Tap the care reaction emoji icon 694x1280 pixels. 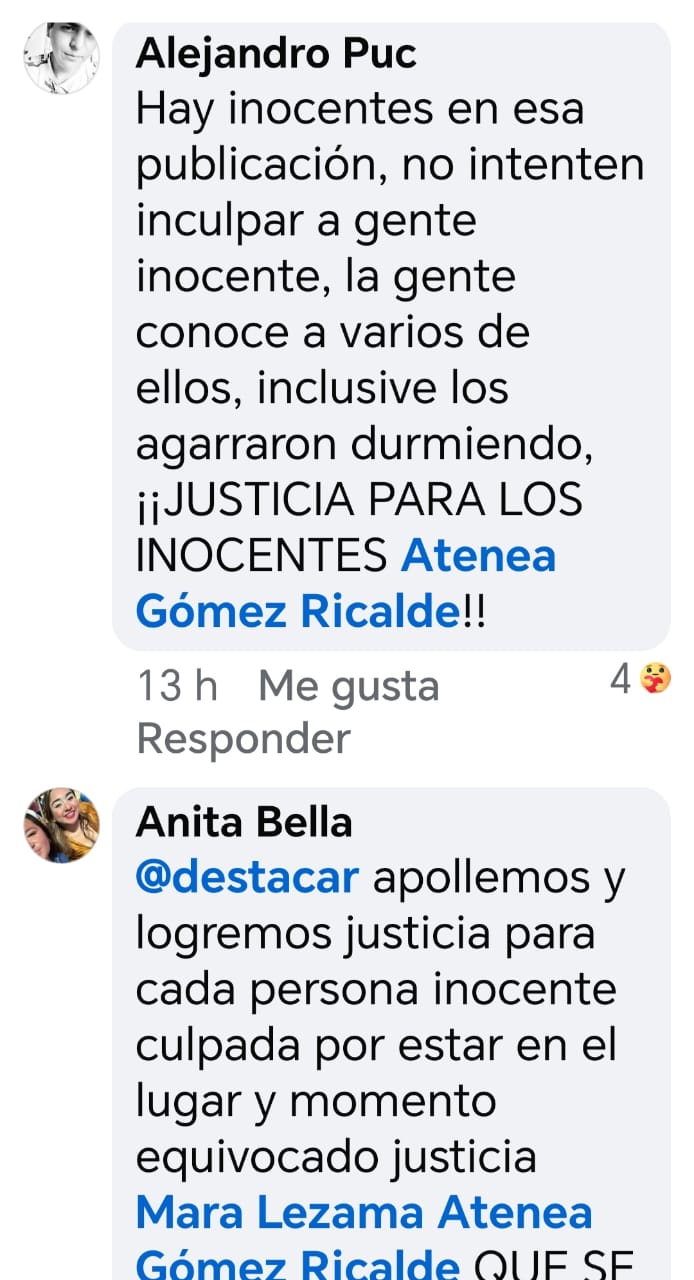(655, 680)
